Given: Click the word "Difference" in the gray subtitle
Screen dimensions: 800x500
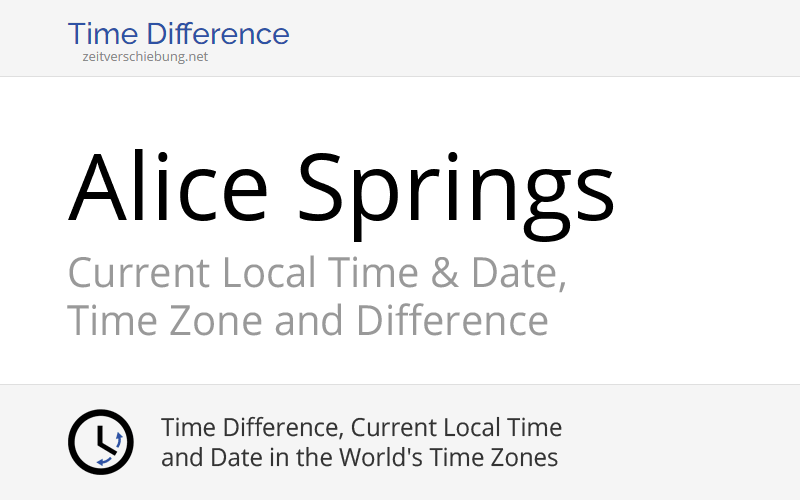Looking at the screenshot, I should point(452,322).
